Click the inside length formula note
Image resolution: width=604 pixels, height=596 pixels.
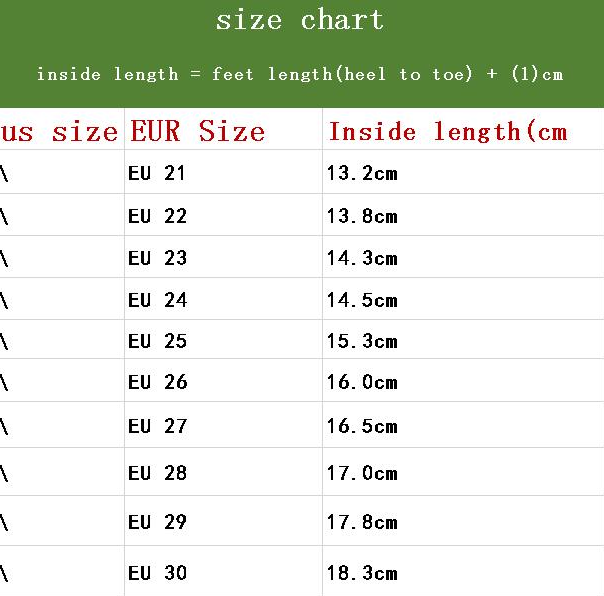click(300, 74)
